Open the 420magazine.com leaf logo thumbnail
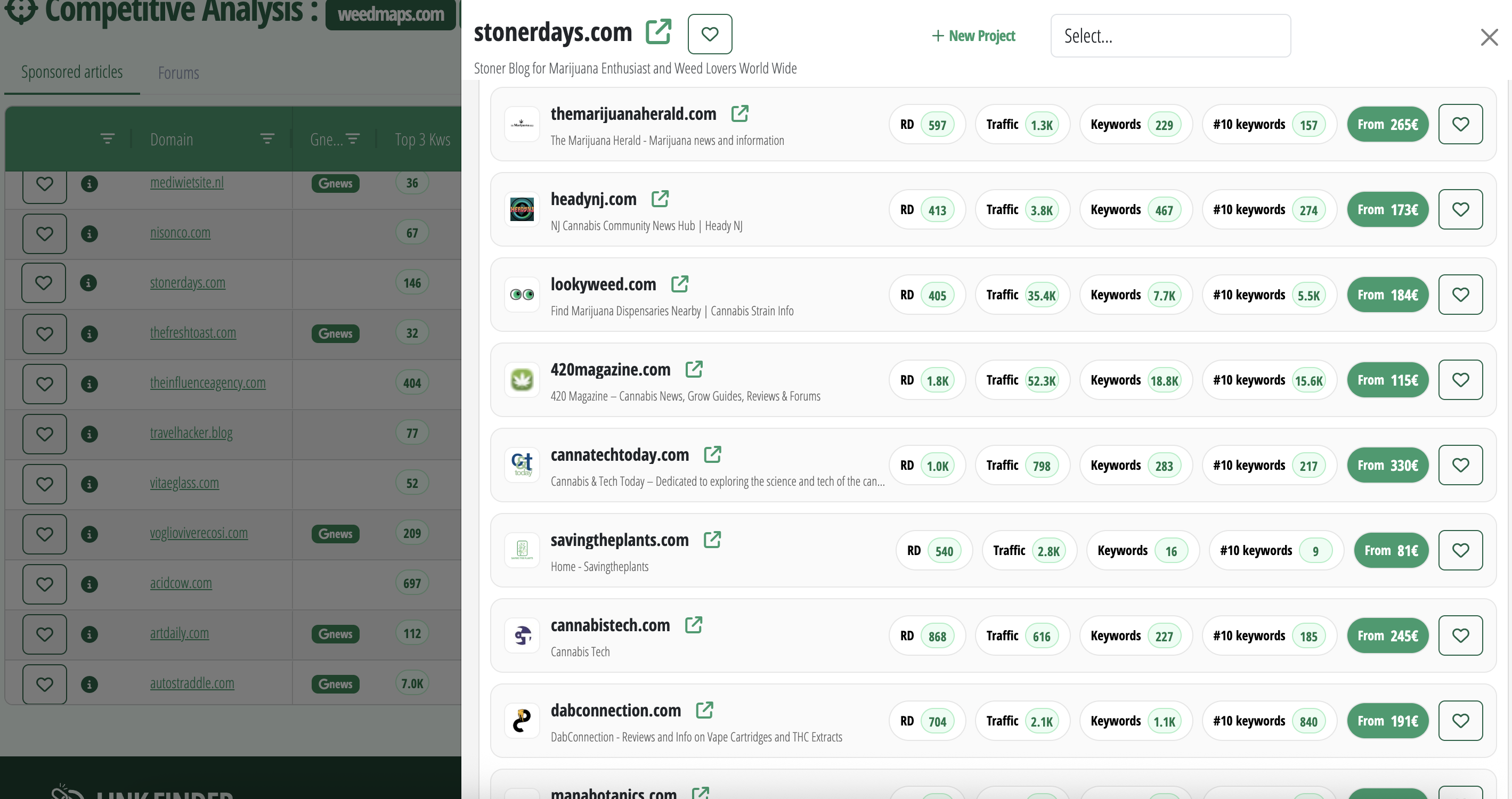The image size is (1512, 799). click(x=522, y=380)
